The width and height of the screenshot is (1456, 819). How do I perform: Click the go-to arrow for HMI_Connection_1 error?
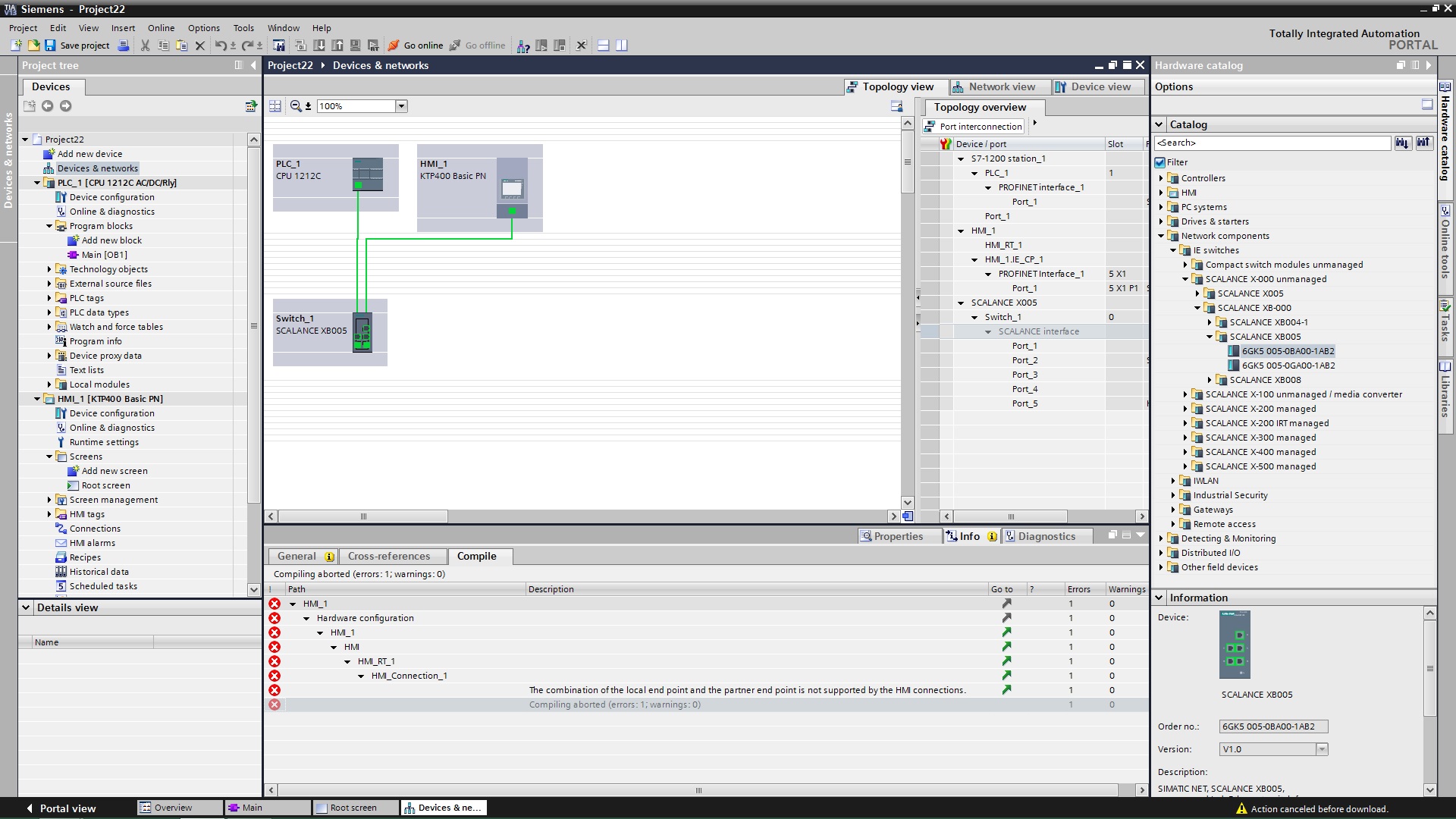1006,676
